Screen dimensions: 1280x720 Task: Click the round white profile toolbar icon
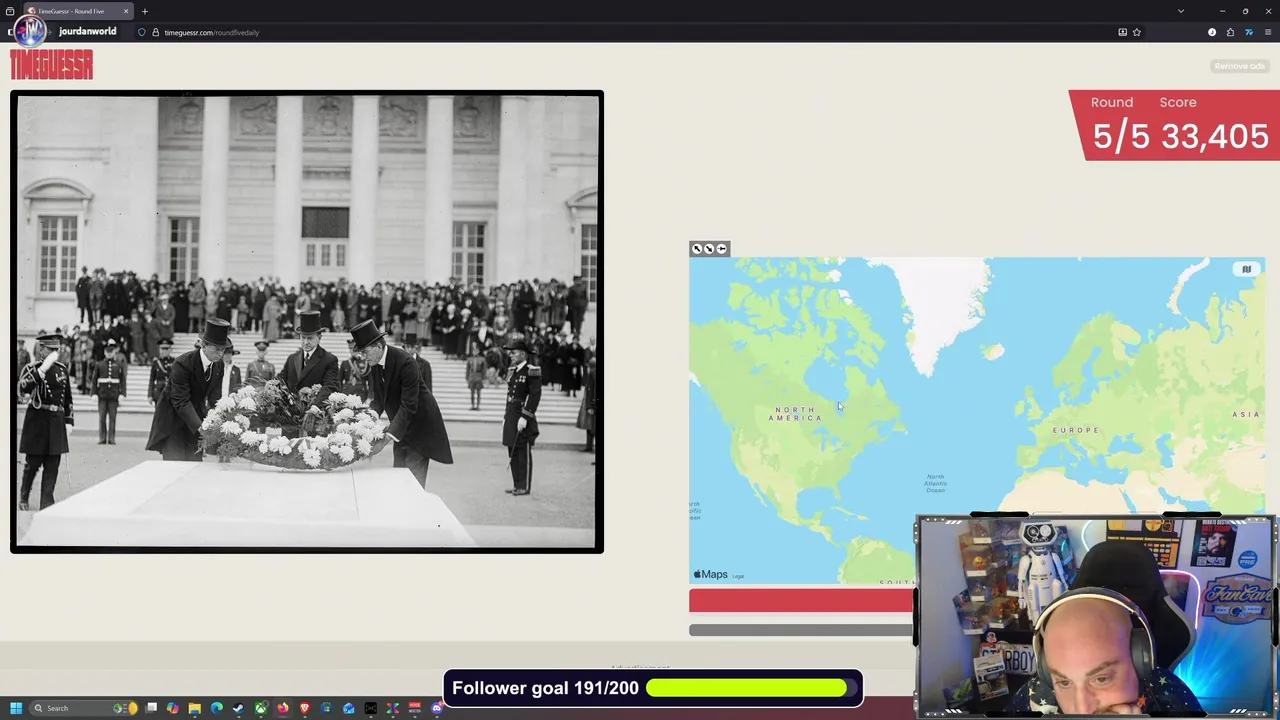pyautogui.click(x=1212, y=32)
